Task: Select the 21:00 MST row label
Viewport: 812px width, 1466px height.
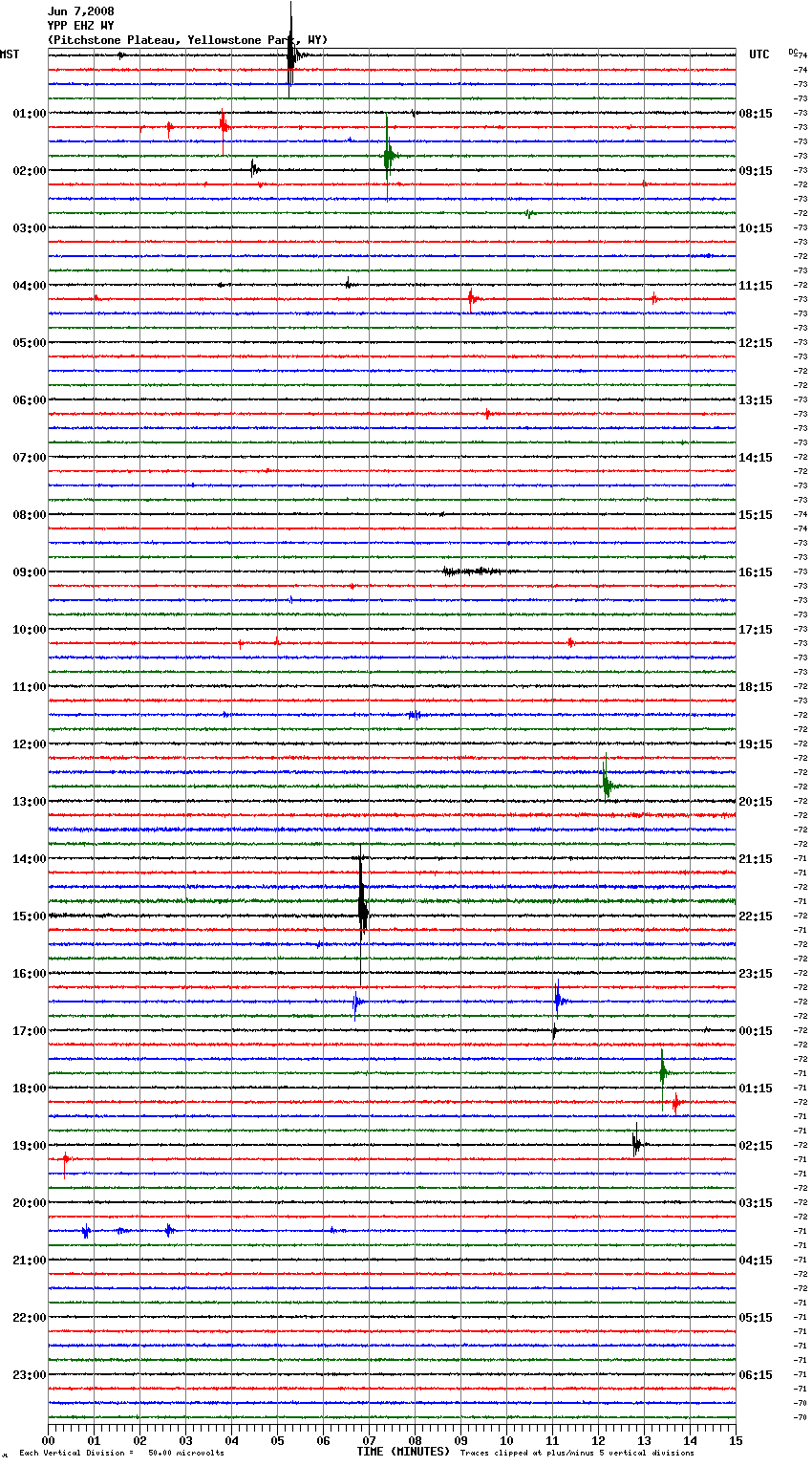Action: [x=30, y=1261]
